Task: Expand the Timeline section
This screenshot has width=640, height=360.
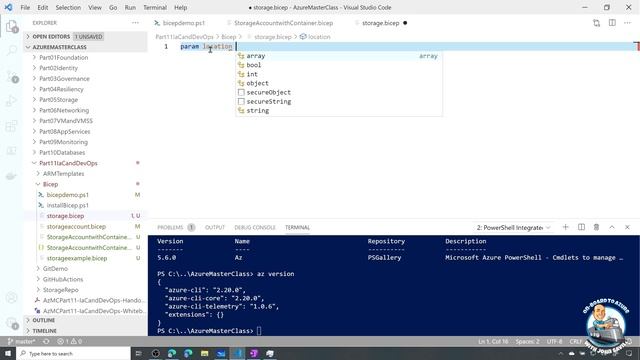Action: click(85, 331)
